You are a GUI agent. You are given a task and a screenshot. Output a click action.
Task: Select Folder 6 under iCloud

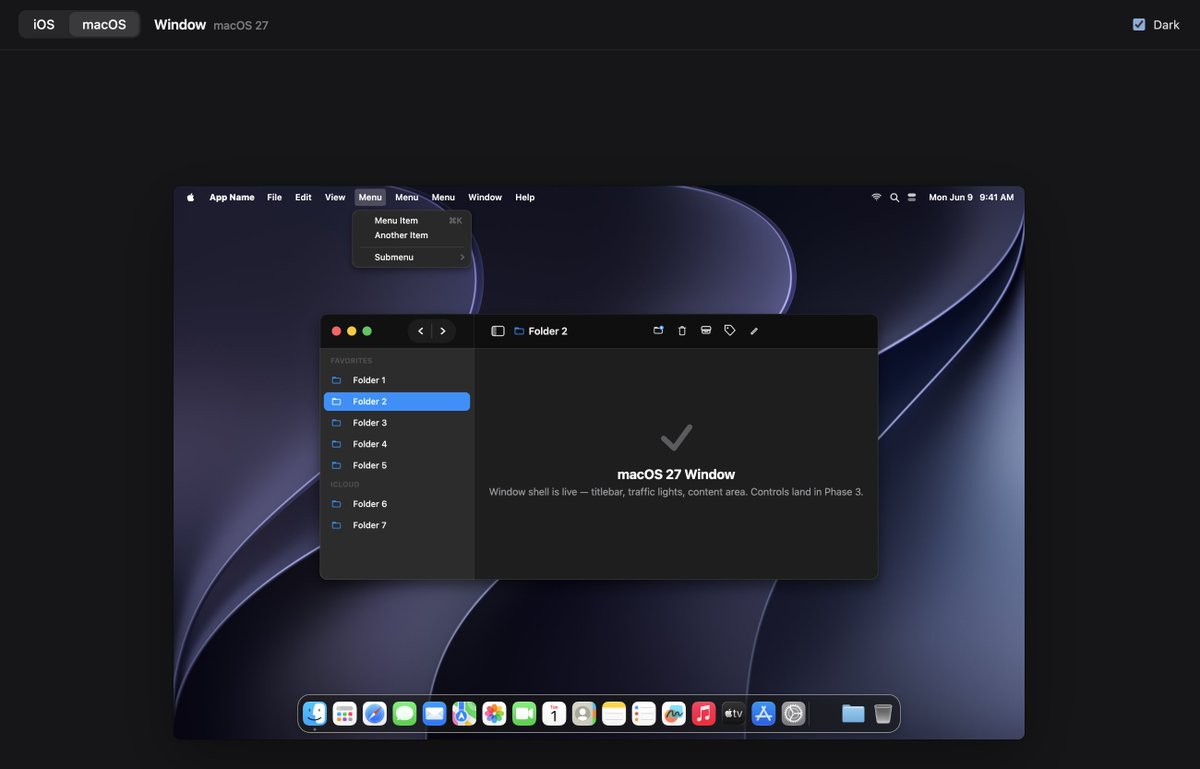397,504
